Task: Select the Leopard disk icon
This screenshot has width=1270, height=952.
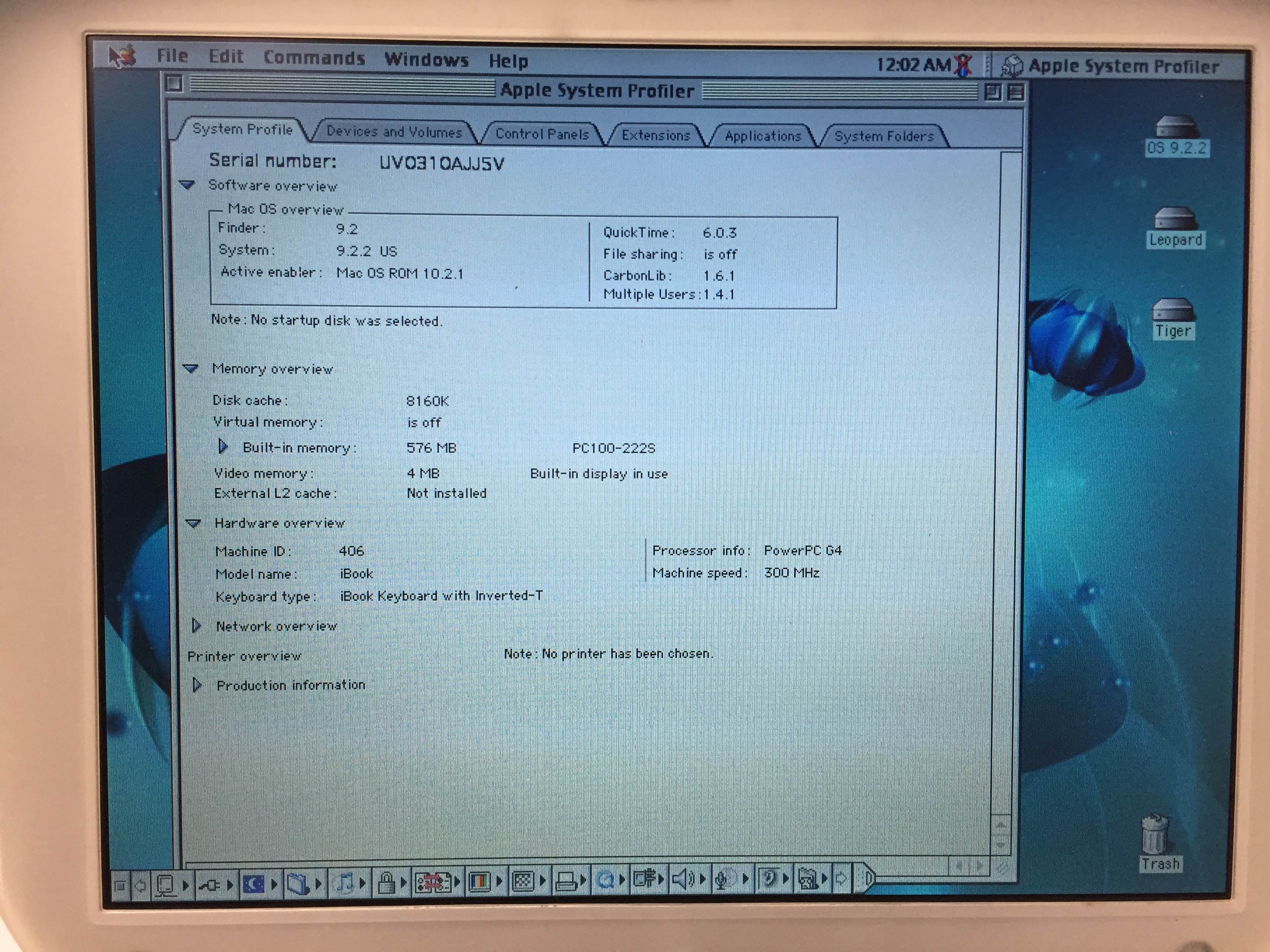Action: point(1175,227)
